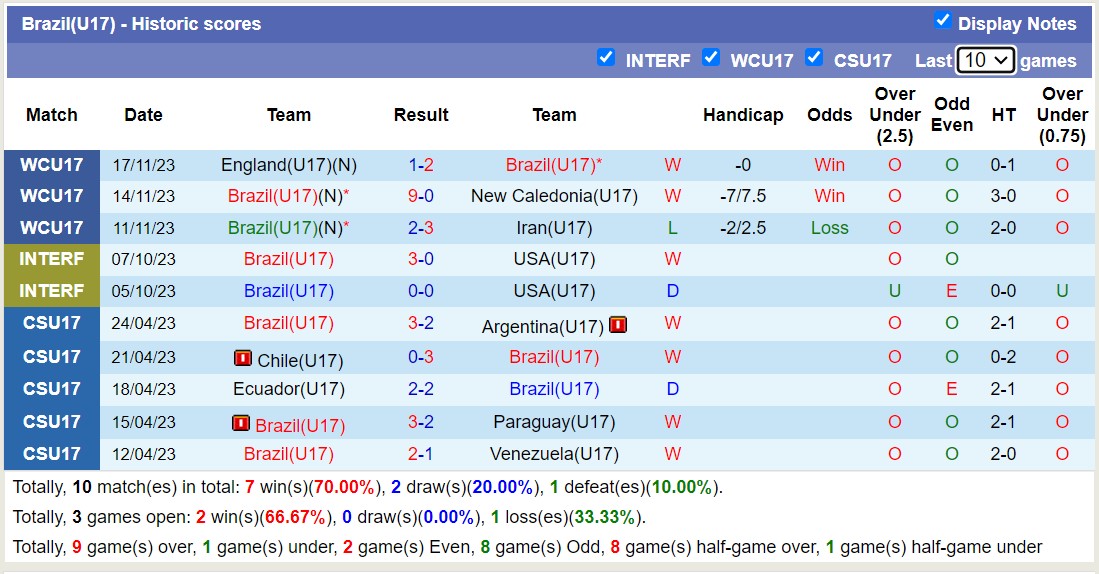Click the 9-0 result against New Caledonia
Screen dimensions: 1099x574
[x=420, y=196]
